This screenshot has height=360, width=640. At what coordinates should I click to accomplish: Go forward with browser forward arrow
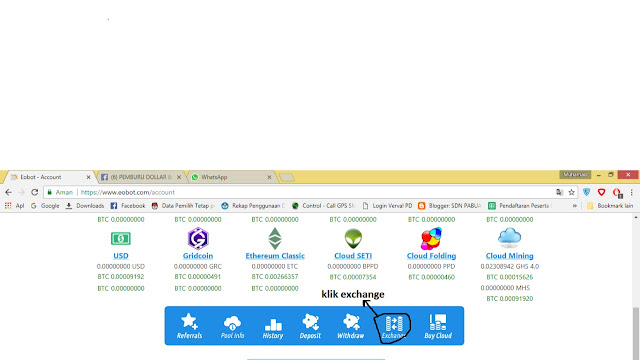22,192
